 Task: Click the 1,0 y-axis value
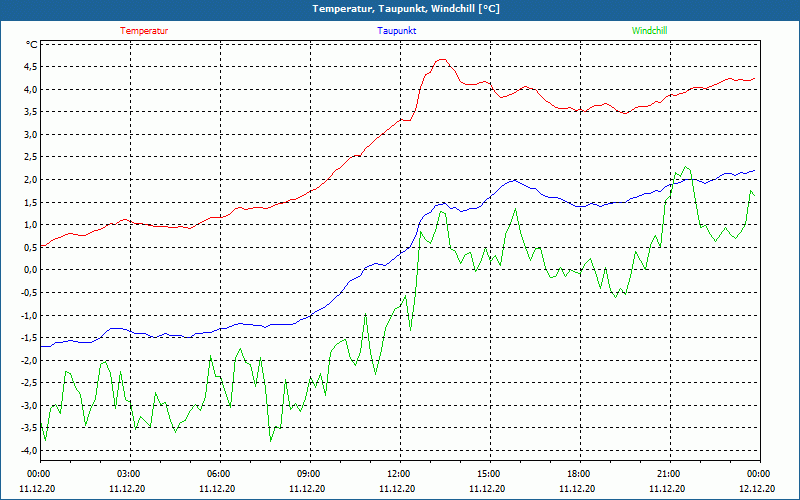[x=30, y=225]
